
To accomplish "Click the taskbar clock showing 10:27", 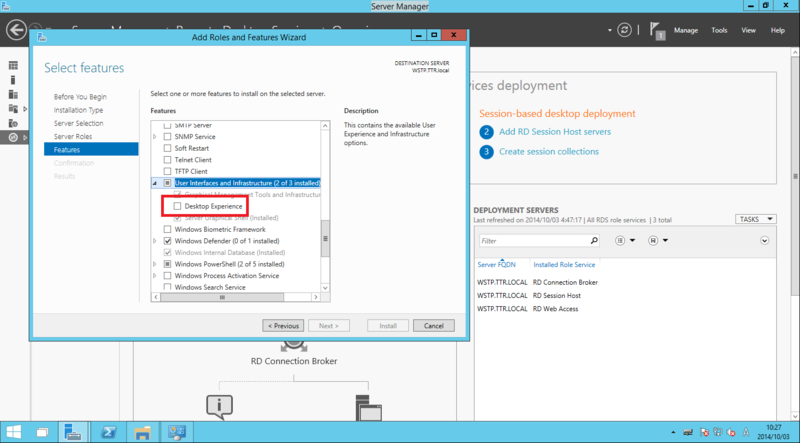I will point(773,432).
